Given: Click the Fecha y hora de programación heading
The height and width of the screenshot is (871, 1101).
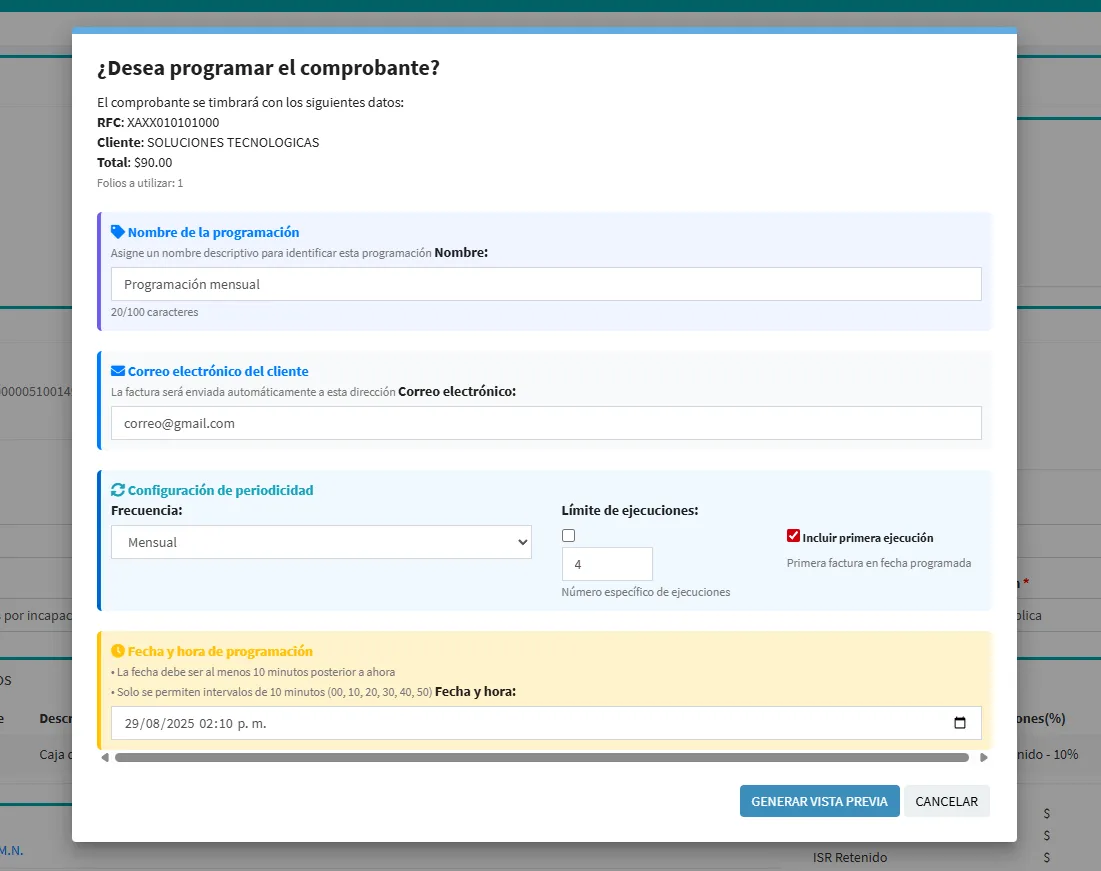Looking at the screenshot, I should click(220, 650).
